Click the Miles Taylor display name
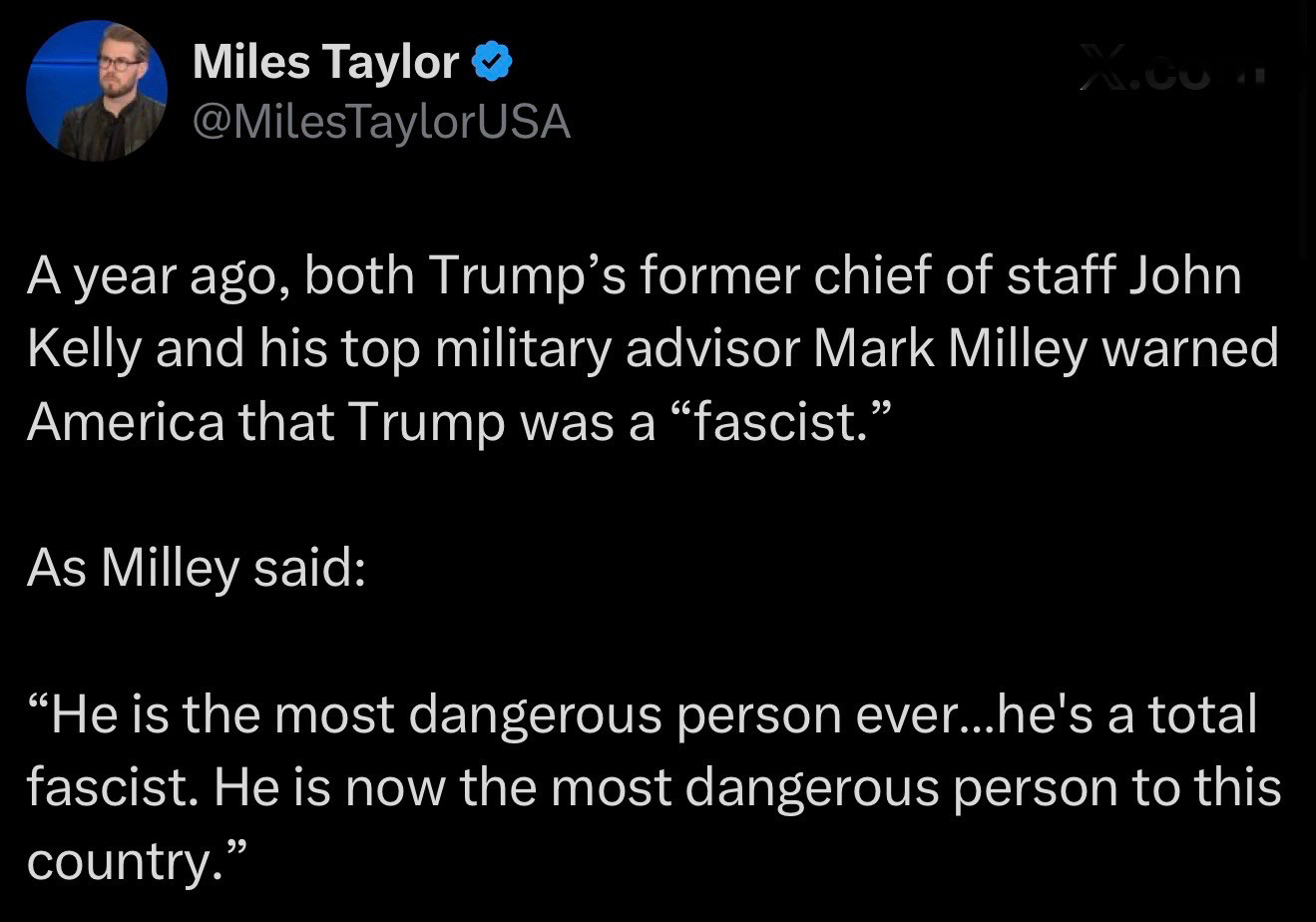This screenshot has width=1316, height=922. (x=324, y=64)
